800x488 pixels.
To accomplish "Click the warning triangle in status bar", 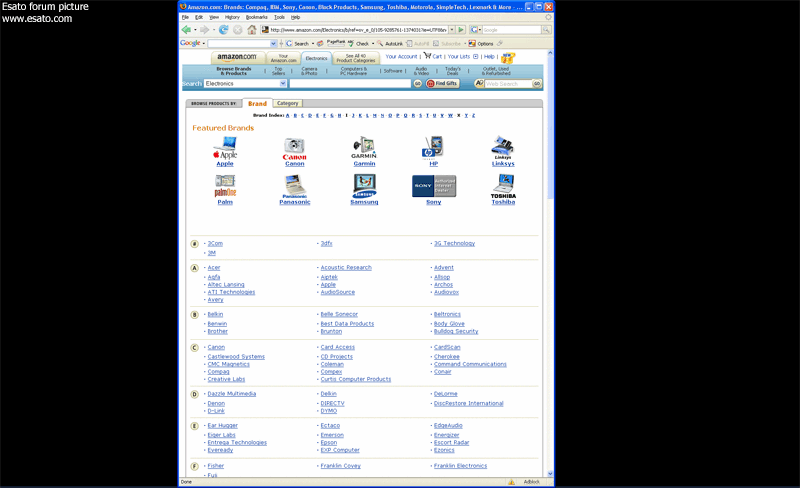I will pyautogui.click(x=511, y=482).
